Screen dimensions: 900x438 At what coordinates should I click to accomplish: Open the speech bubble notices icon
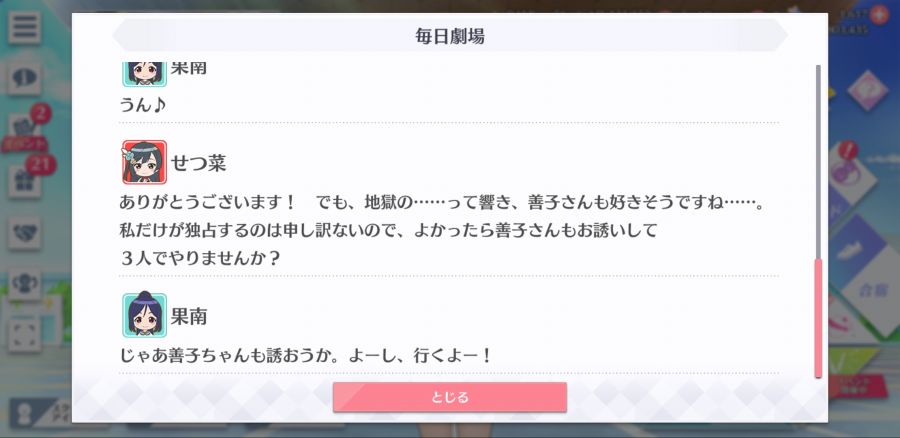click(x=24, y=77)
